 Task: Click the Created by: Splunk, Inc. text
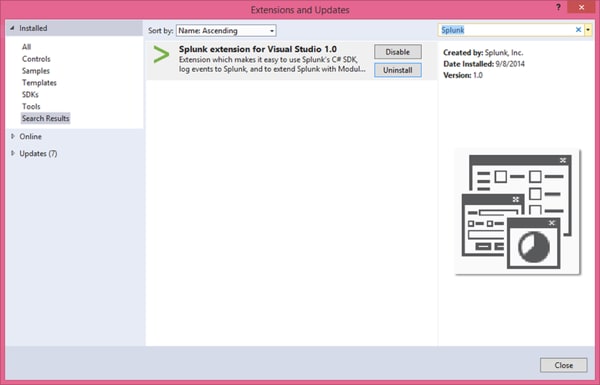tap(483, 52)
